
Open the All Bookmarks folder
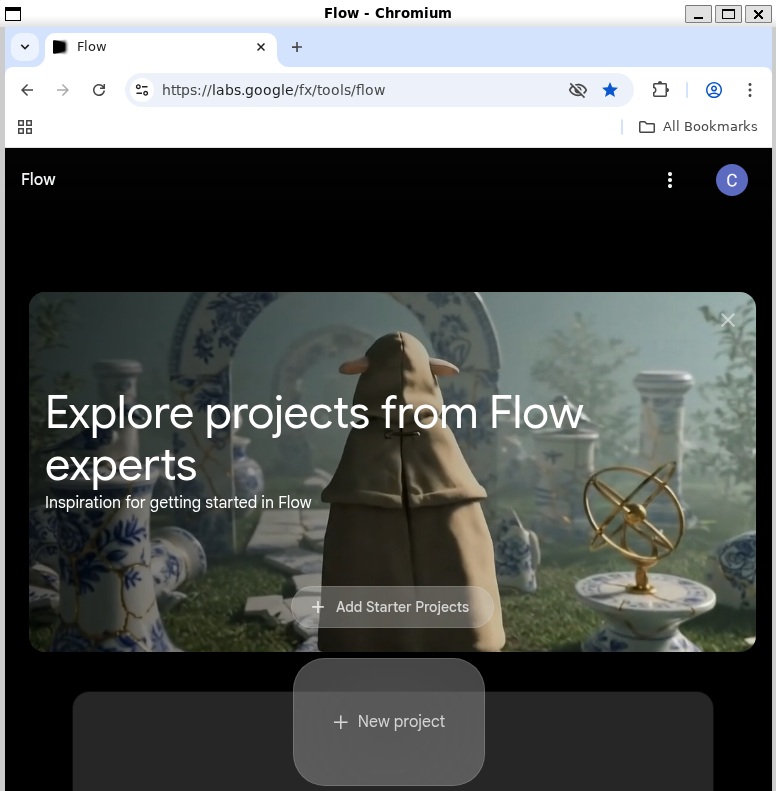tap(698, 127)
